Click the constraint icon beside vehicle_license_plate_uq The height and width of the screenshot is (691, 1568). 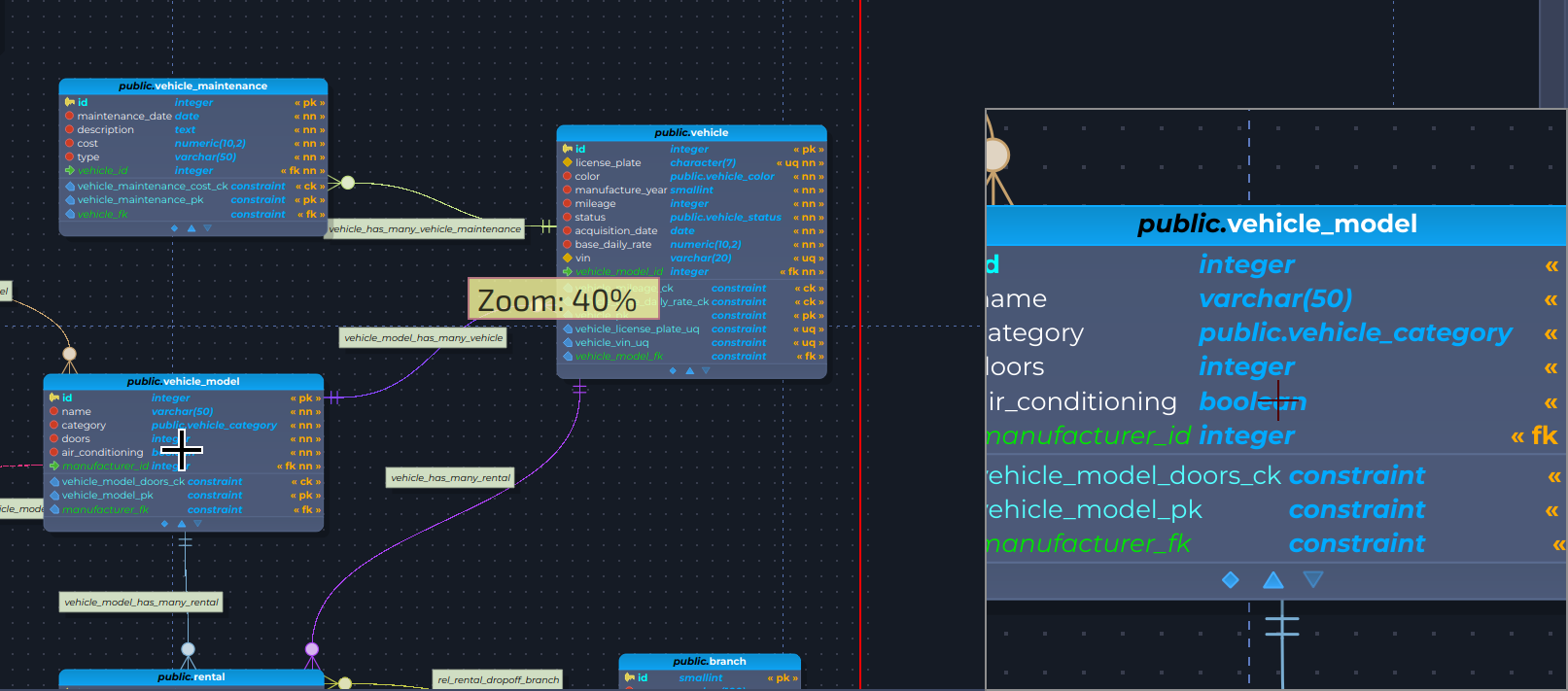coord(568,328)
